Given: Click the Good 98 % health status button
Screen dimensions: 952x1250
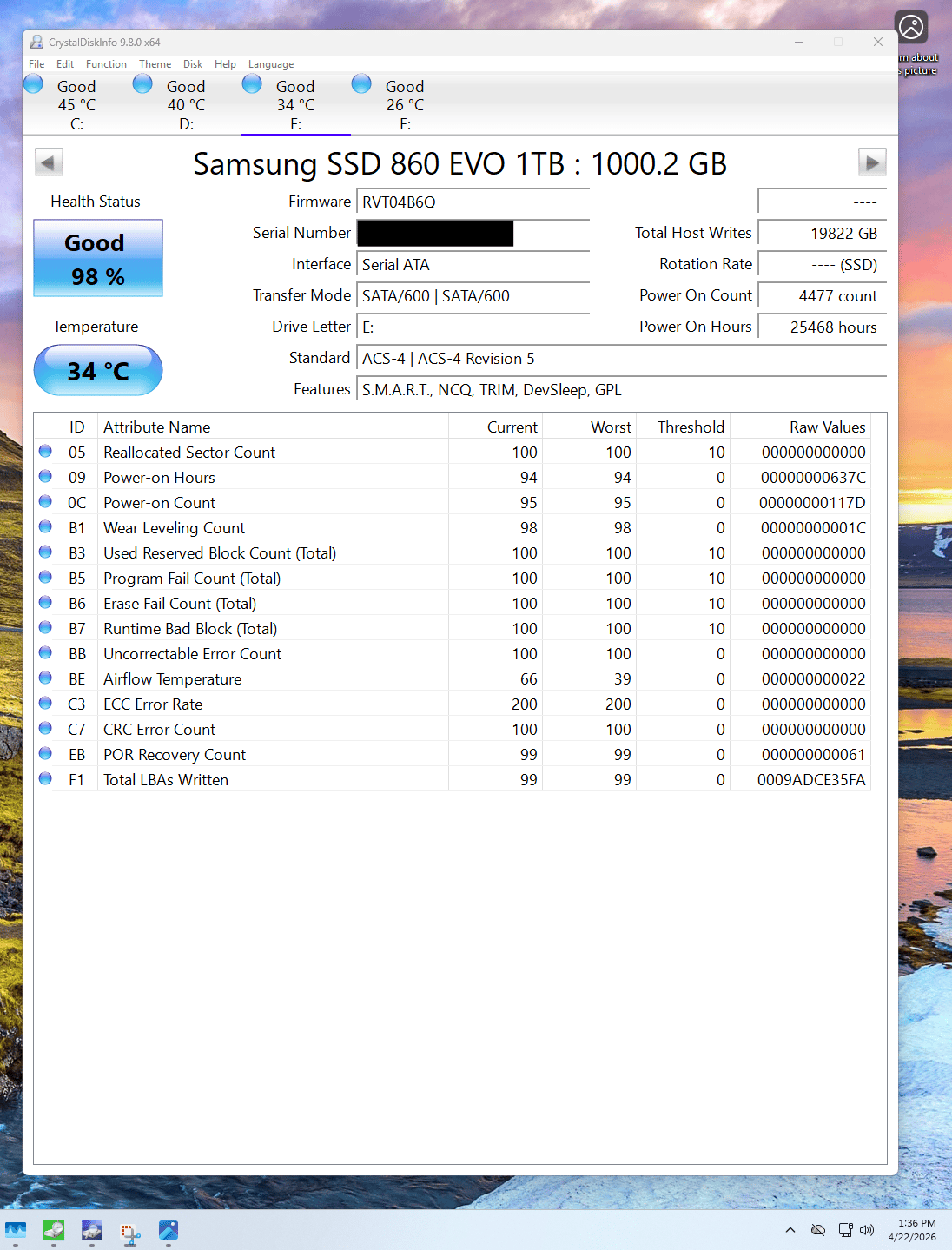Looking at the screenshot, I should pos(98,258).
